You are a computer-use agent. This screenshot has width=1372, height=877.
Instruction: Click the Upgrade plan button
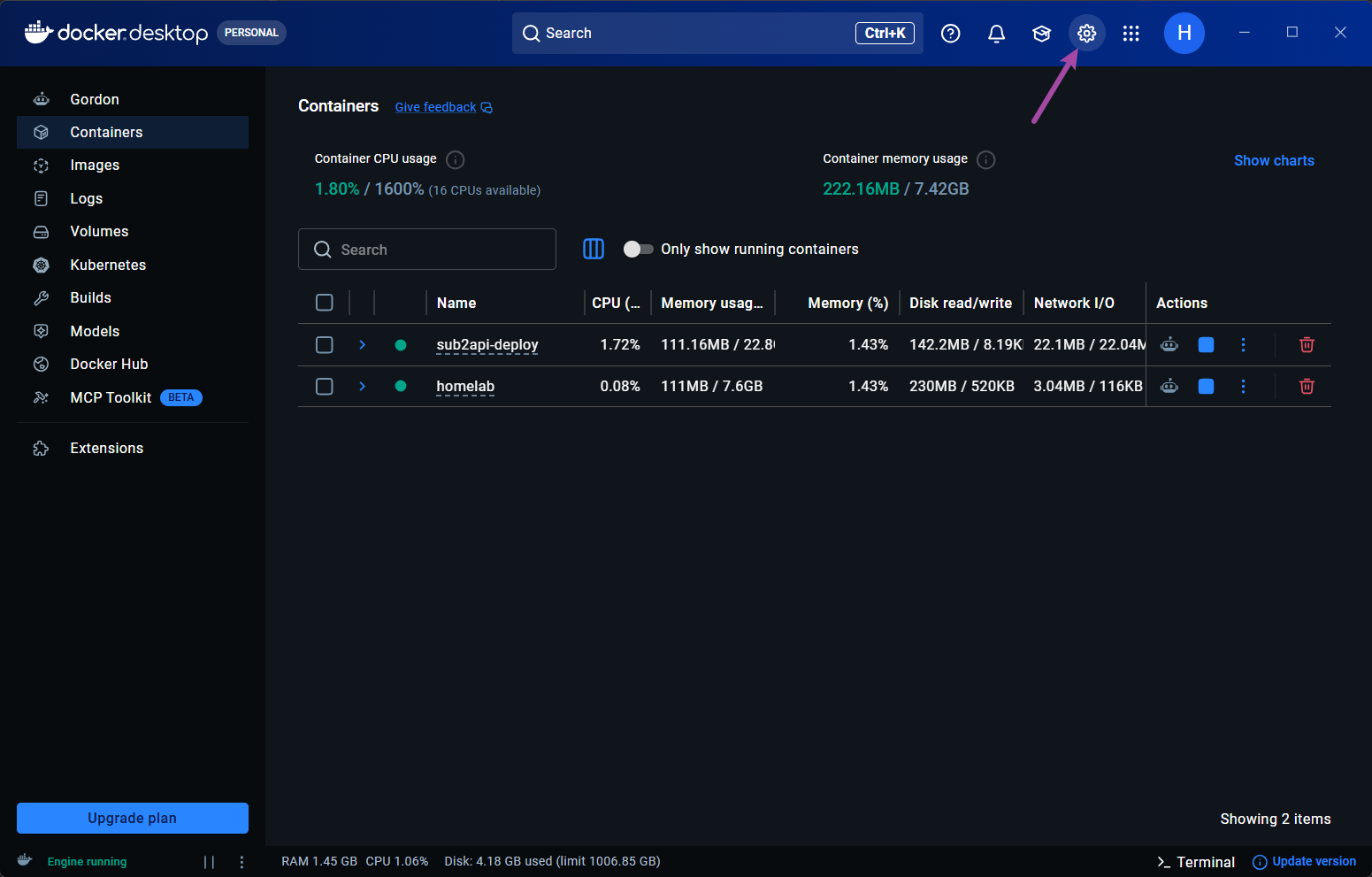pyautogui.click(x=133, y=818)
